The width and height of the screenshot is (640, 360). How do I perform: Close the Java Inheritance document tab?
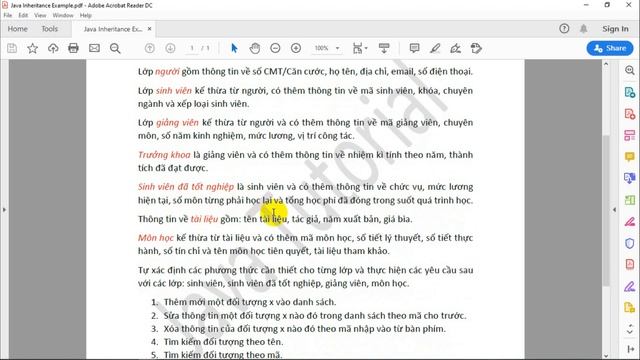[149, 29]
